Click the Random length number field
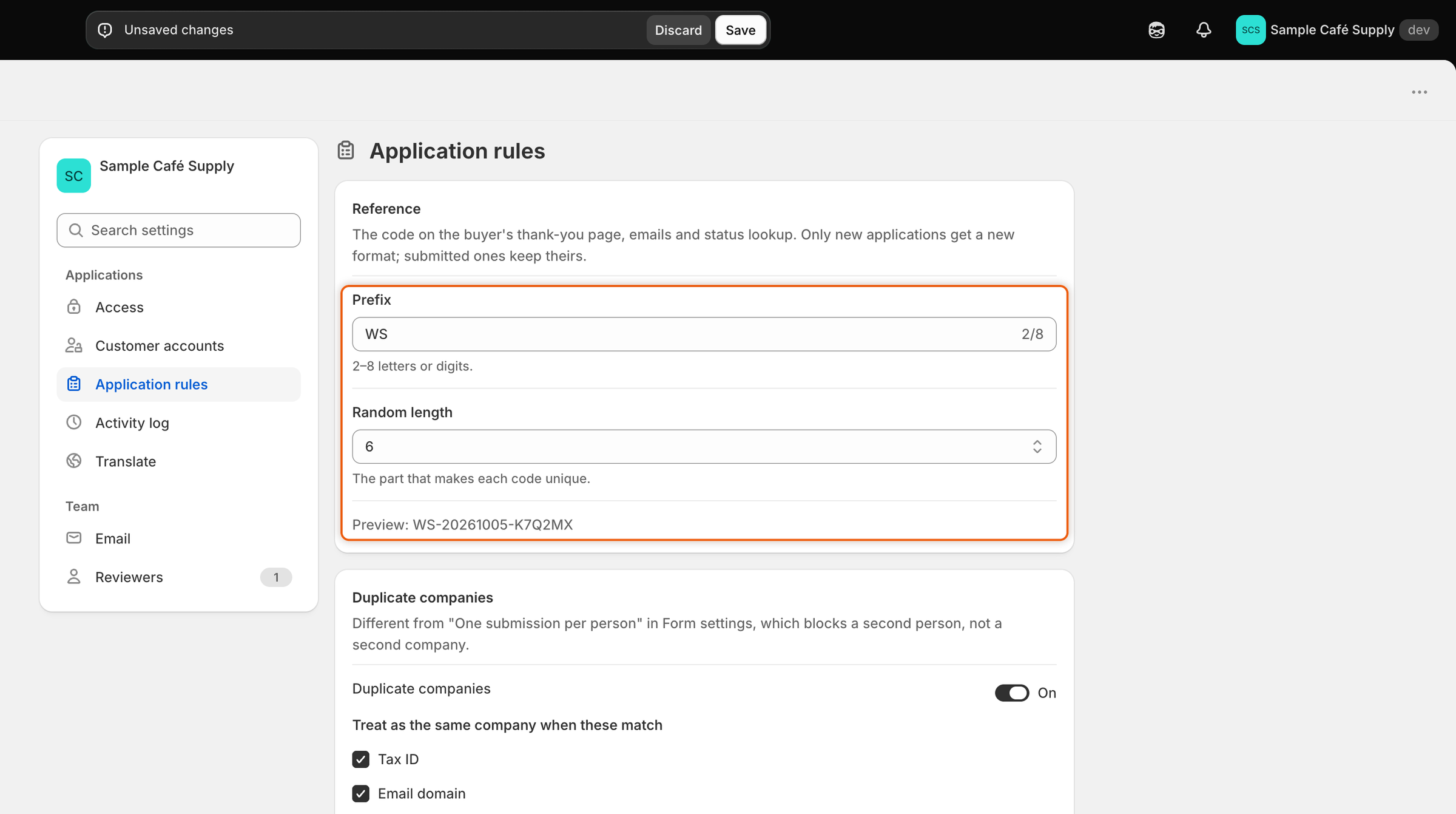The width and height of the screenshot is (1456, 814). pyautogui.click(x=704, y=447)
